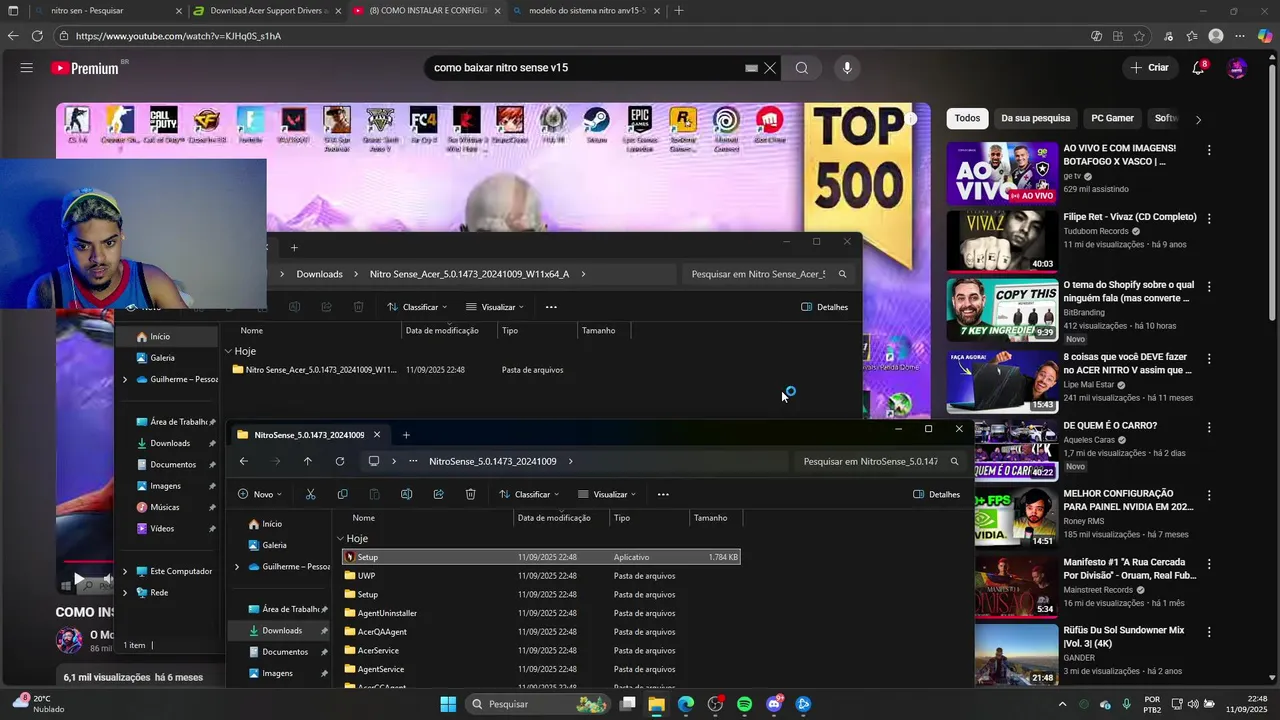Select the Todos filter chip
Screen dimensions: 1280x720
pos(967,118)
